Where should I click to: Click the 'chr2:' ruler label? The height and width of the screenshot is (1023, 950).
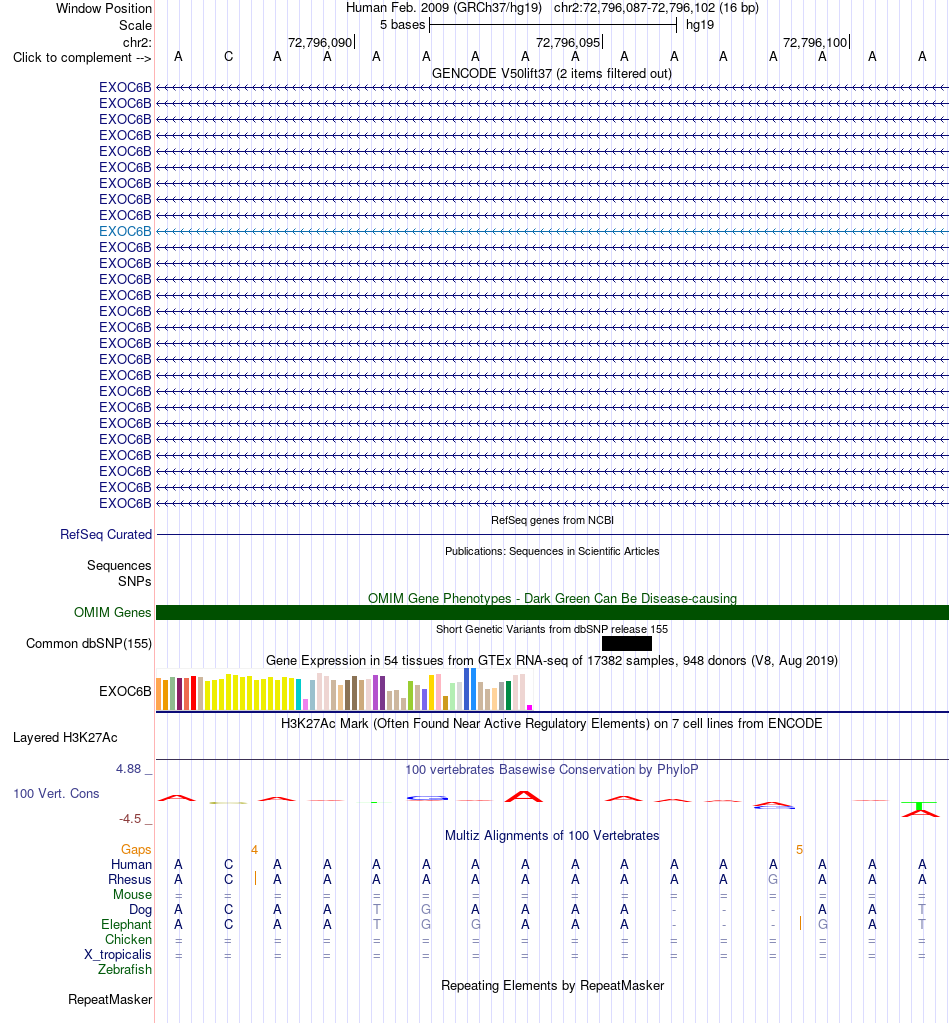coord(137,42)
